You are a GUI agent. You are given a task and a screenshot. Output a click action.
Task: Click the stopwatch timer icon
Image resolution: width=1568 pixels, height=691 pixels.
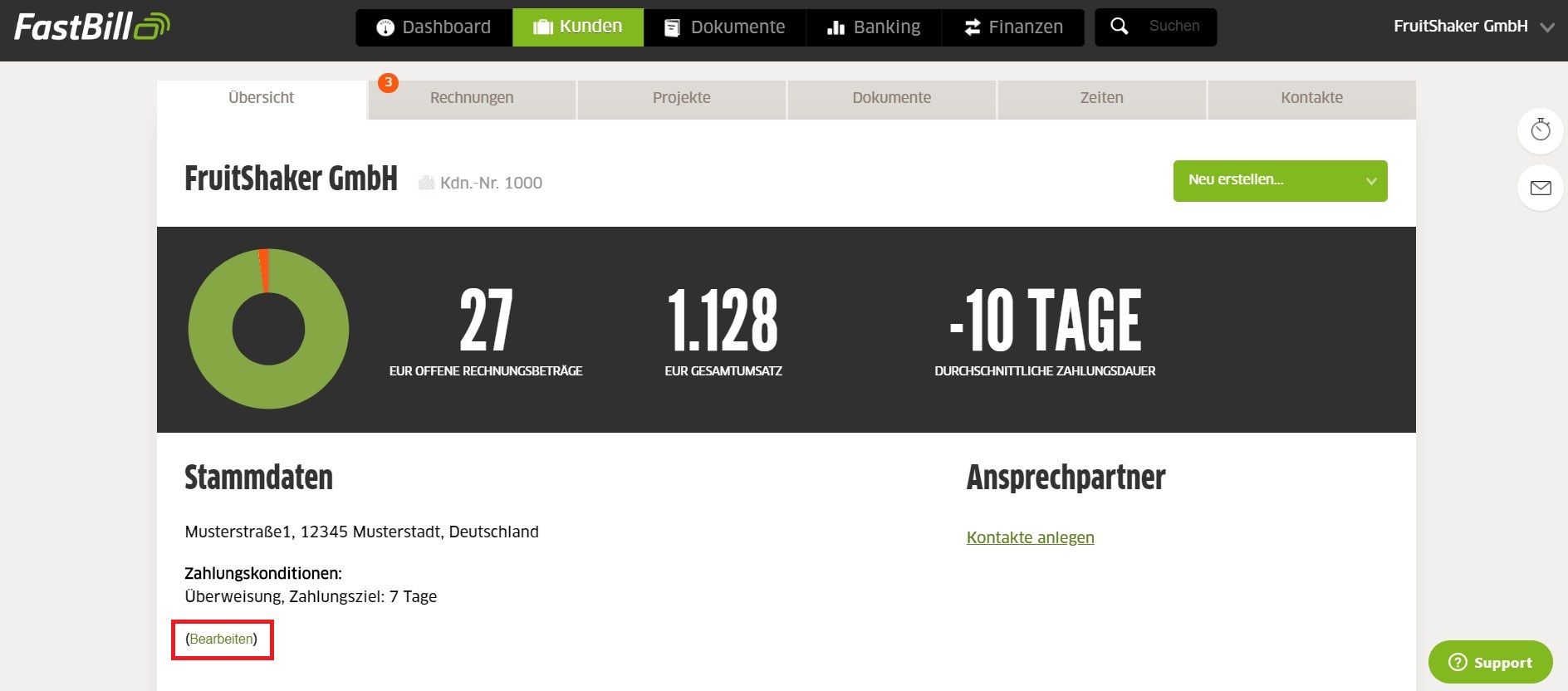click(1541, 130)
